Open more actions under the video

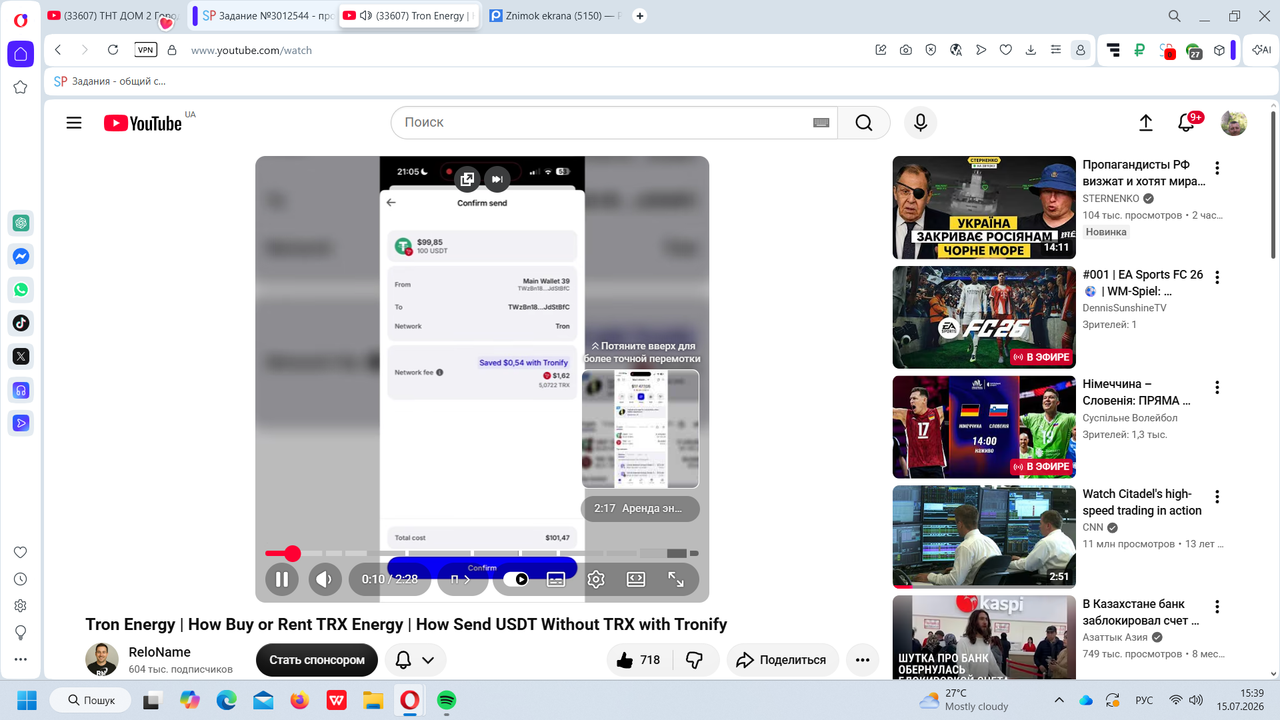coord(863,660)
